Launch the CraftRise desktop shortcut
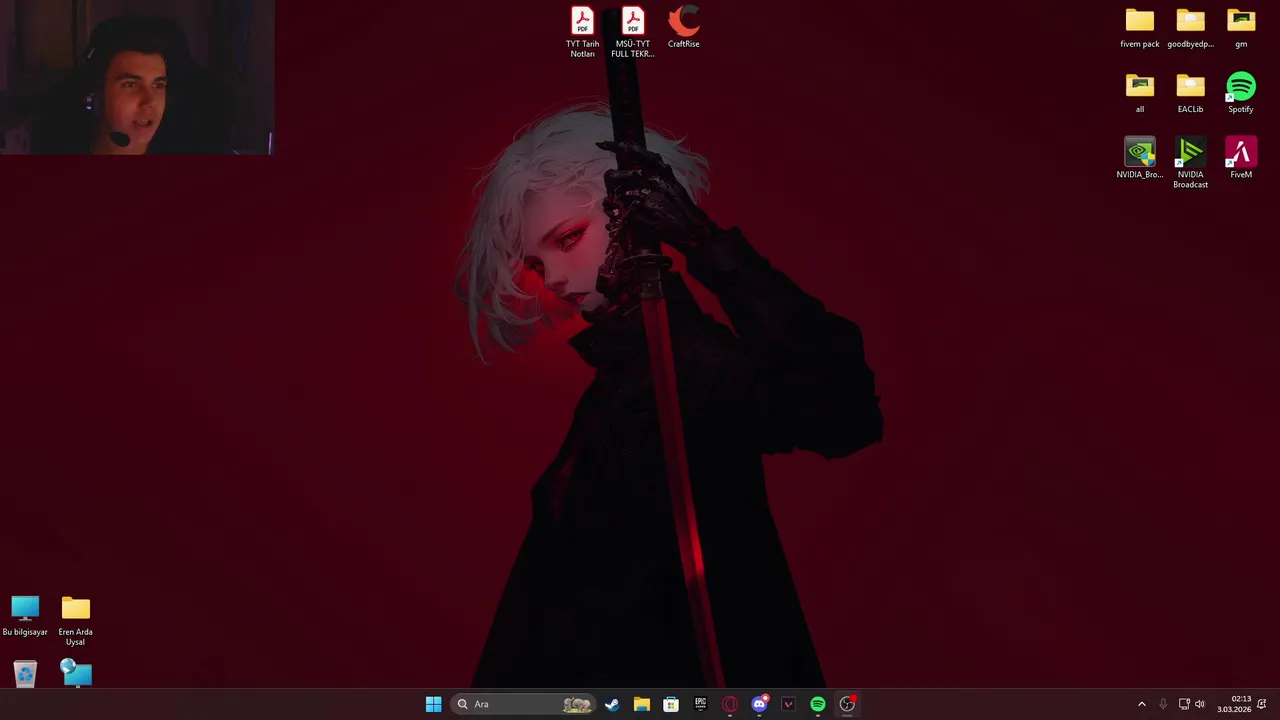This screenshot has width=1280, height=720. click(x=684, y=27)
